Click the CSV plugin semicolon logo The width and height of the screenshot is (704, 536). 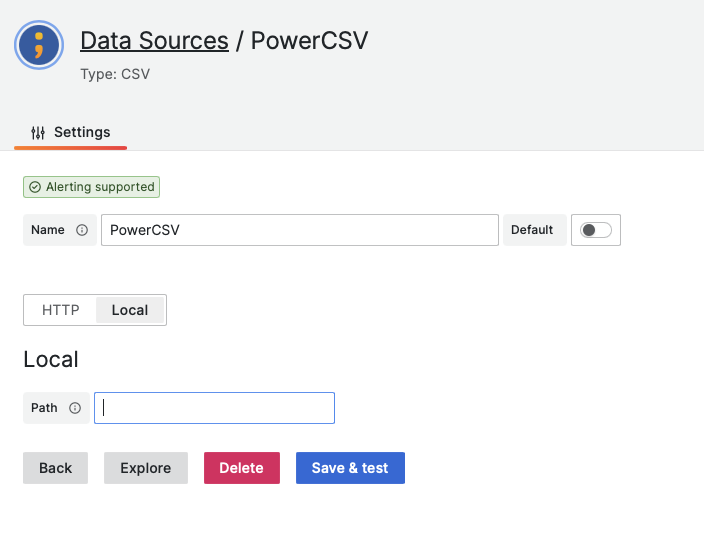pos(39,45)
